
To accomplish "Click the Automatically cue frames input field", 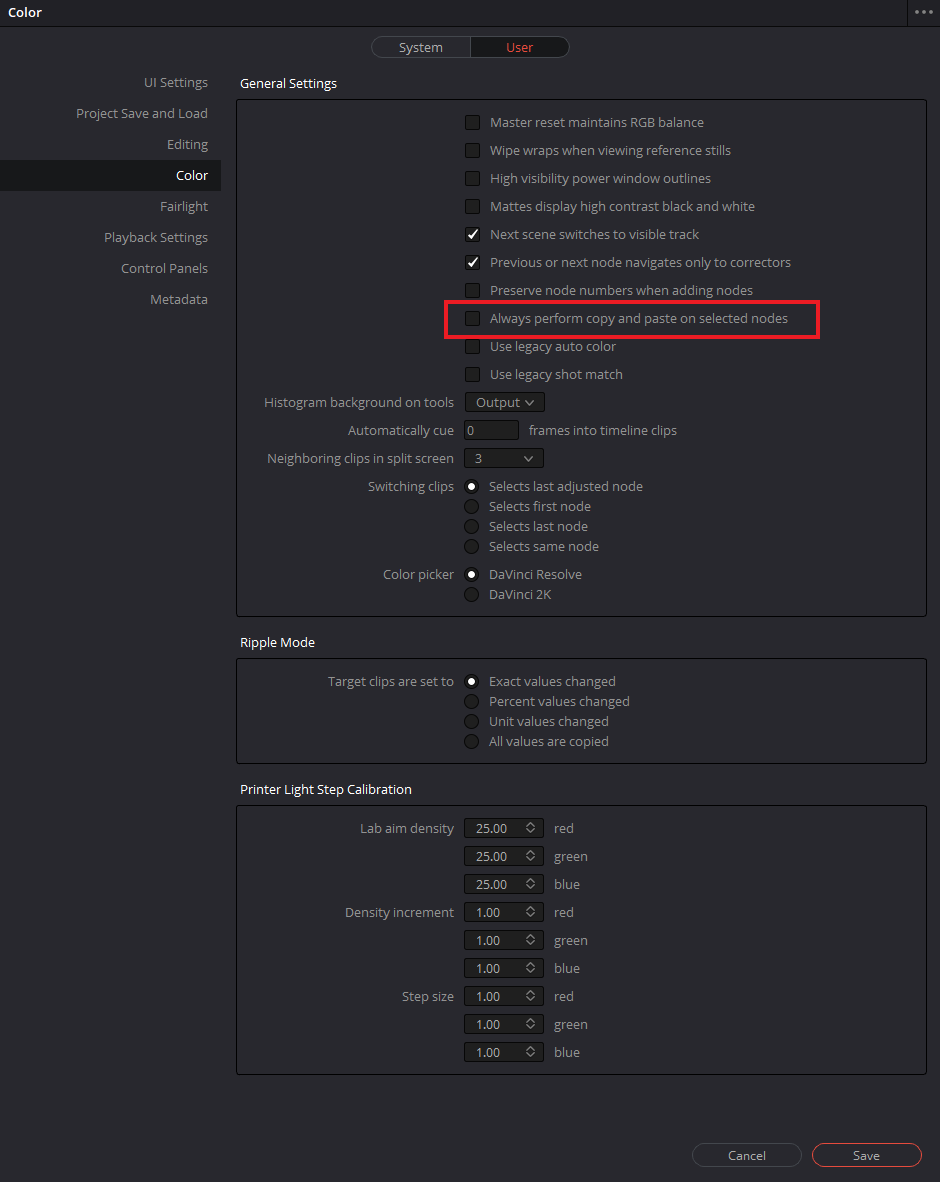I will point(491,430).
